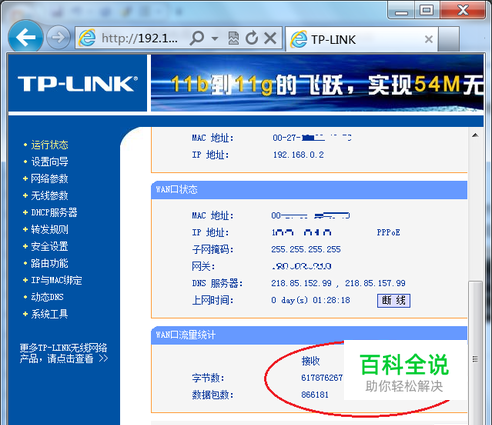The width and height of the screenshot is (492, 425).
Task: Click the TP-LINK logo
Action: click(x=78, y=83)
